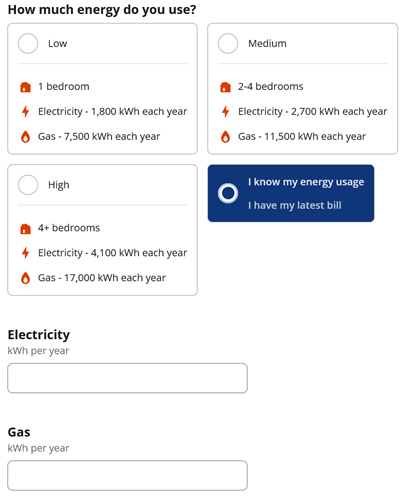
Task: Click the '1 bedroom' text in Low card
Action: tap(64, 87)
